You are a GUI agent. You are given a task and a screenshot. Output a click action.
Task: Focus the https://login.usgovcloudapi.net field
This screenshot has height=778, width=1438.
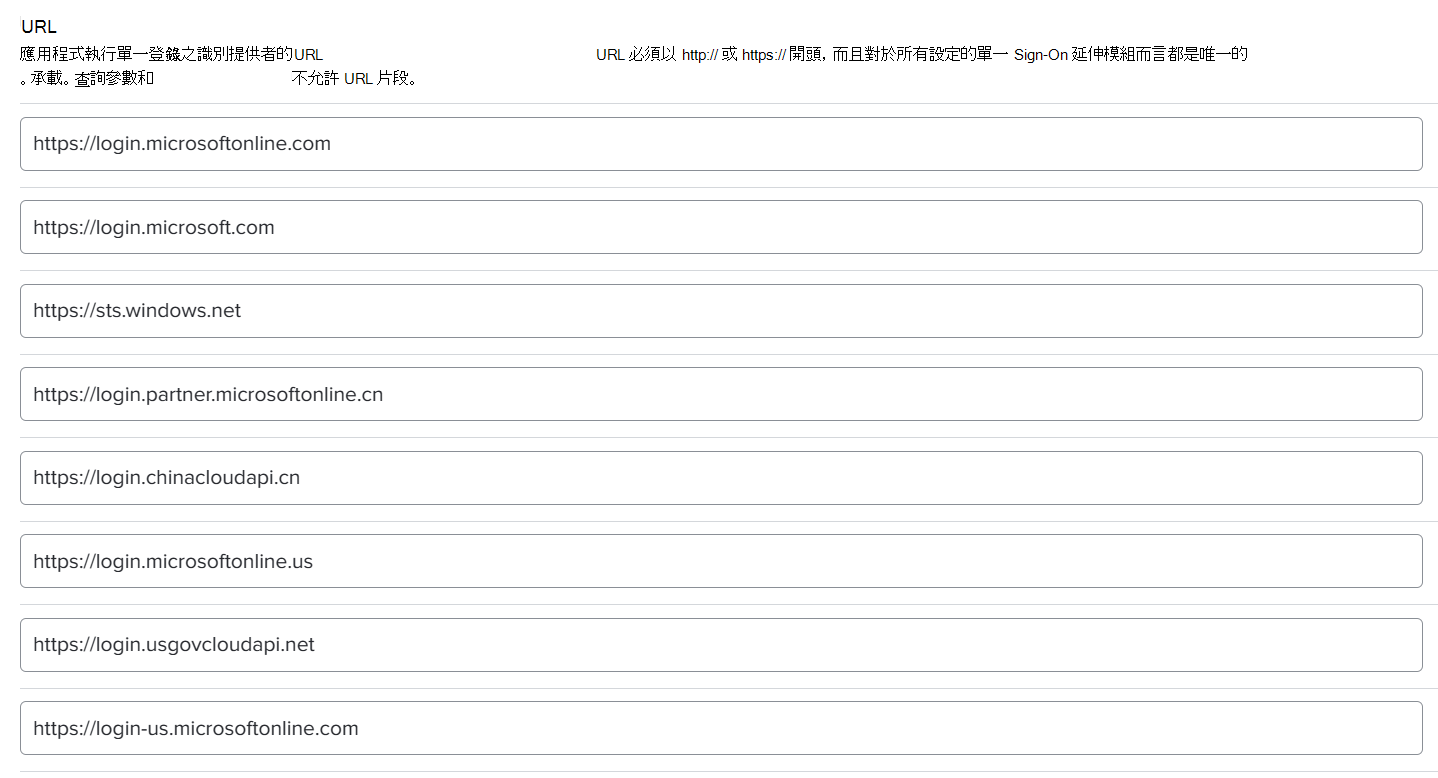tap(721, 645)
